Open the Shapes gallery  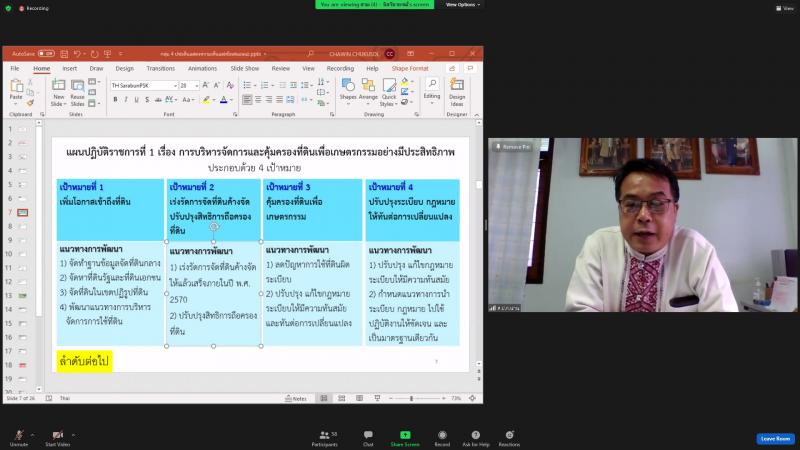348,89
